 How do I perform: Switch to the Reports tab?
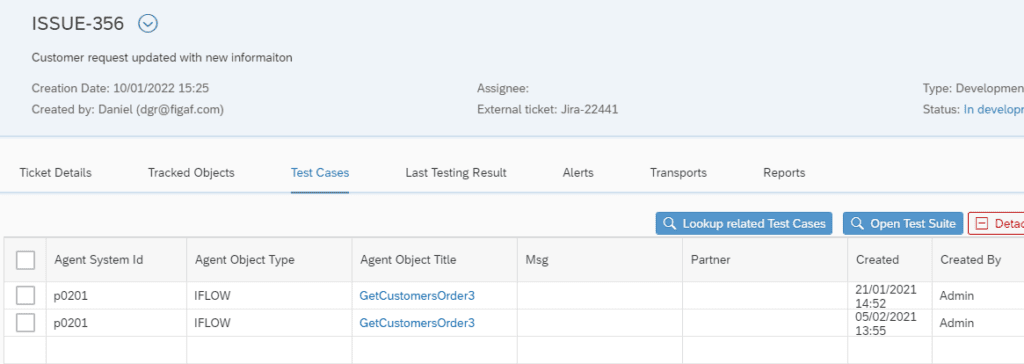pyautogui.click(x=784, y=173)
